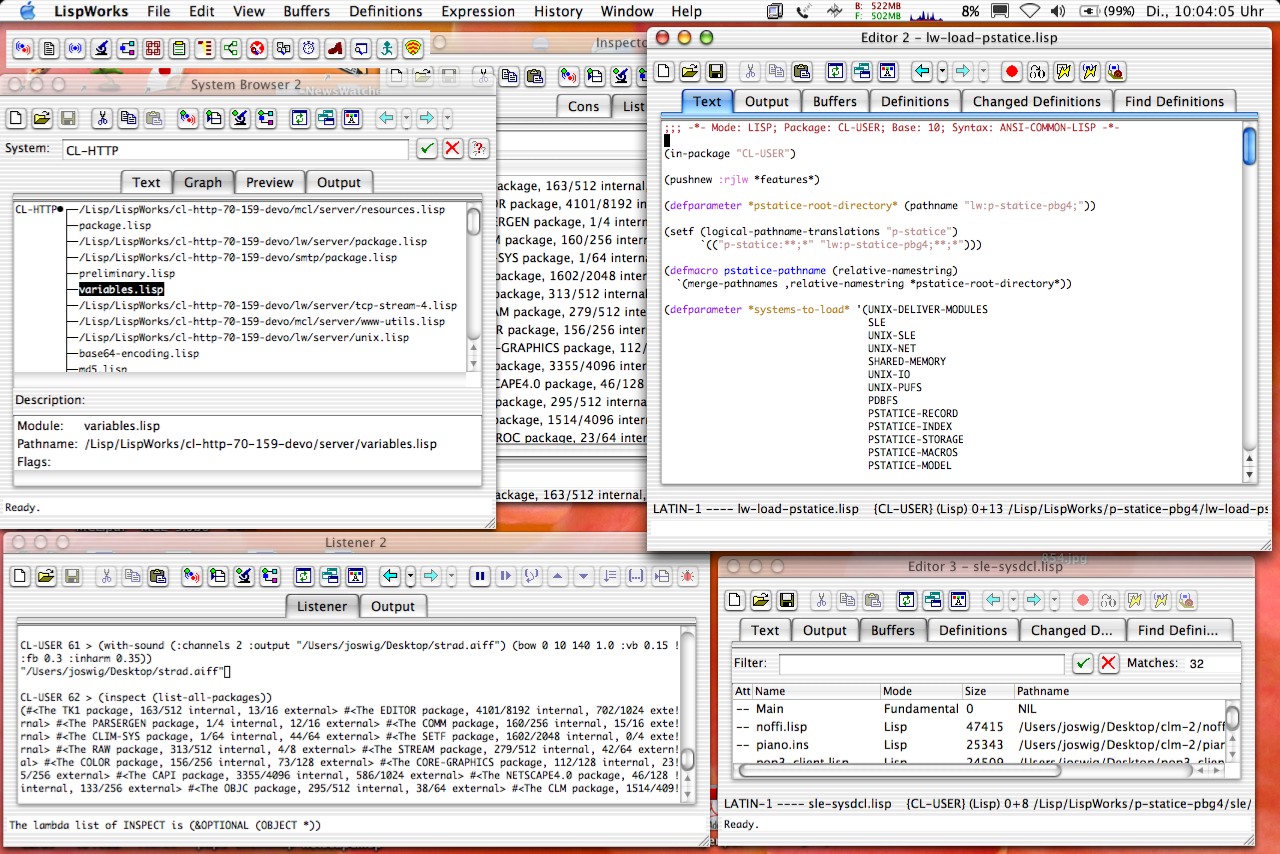Select the Text tab in System Browser 2

coord(146,182)
